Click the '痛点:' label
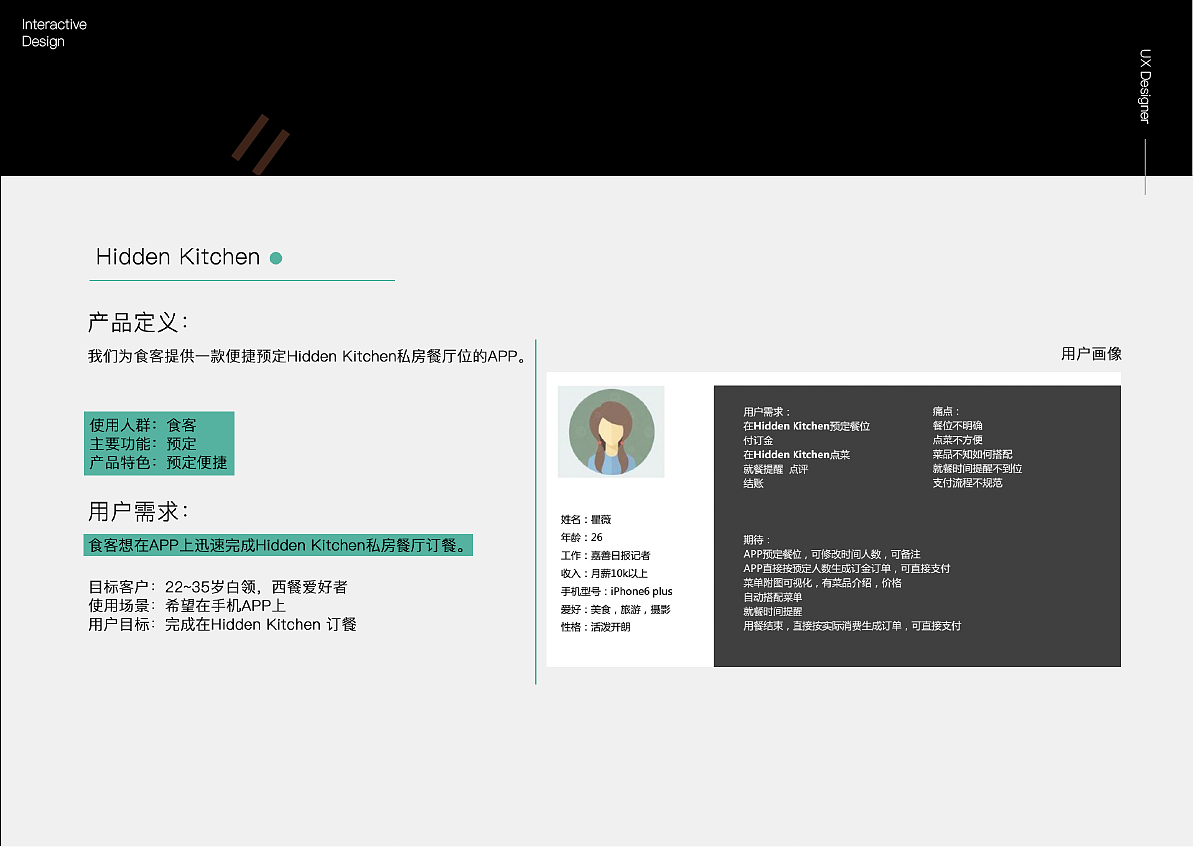This screenshot has height=847, width=1193. (946, 411)
